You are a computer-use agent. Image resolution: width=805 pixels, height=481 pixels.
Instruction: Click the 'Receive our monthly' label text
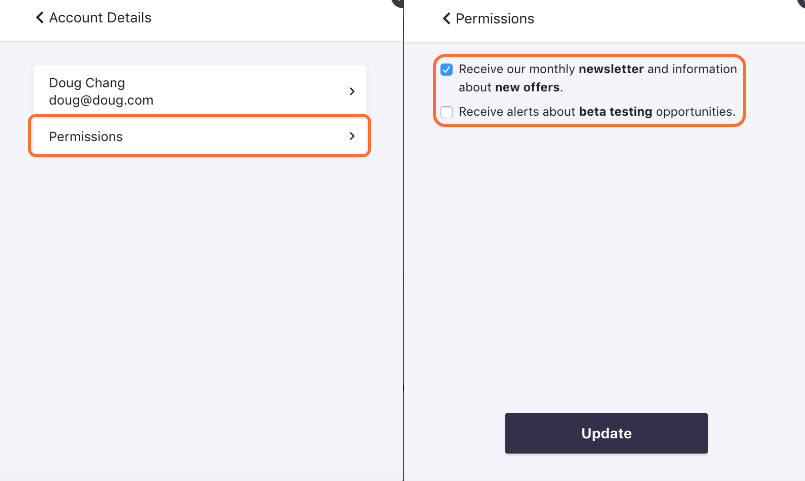point(517,70)
